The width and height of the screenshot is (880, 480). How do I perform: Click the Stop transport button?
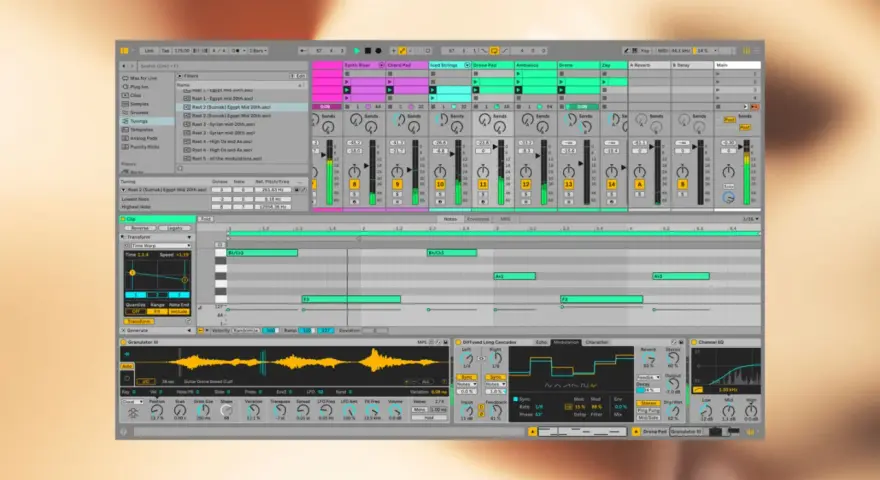pyautogui.click(x=368, y=51)
